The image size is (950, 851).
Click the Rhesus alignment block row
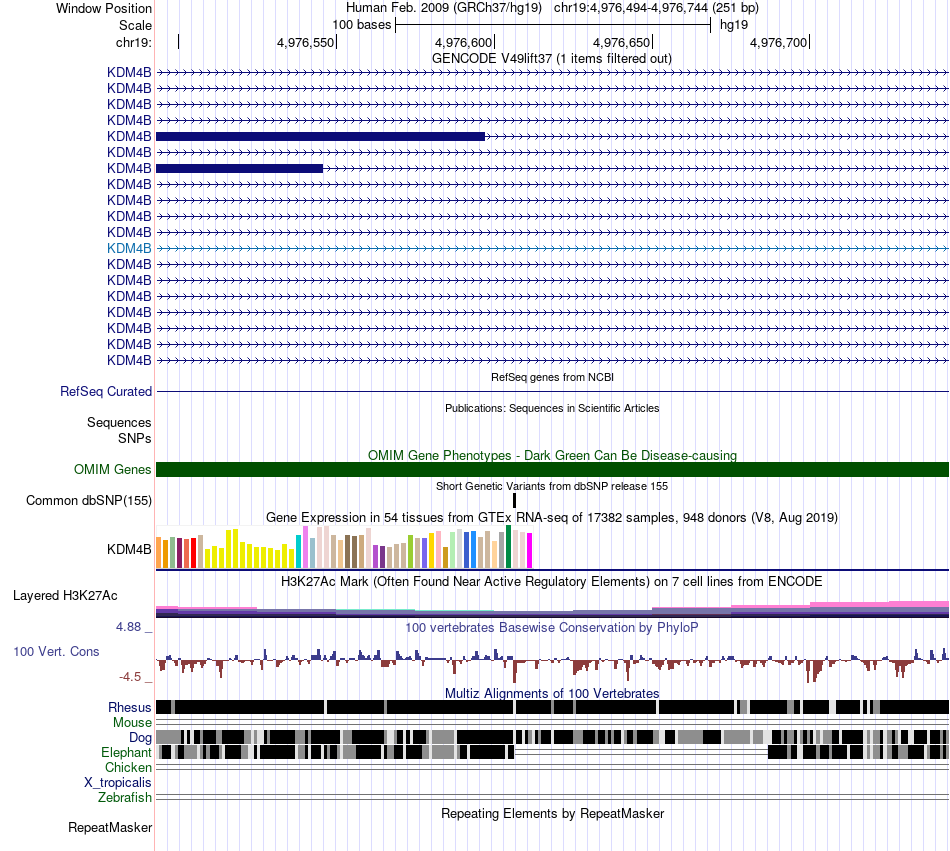pos(552,707)
